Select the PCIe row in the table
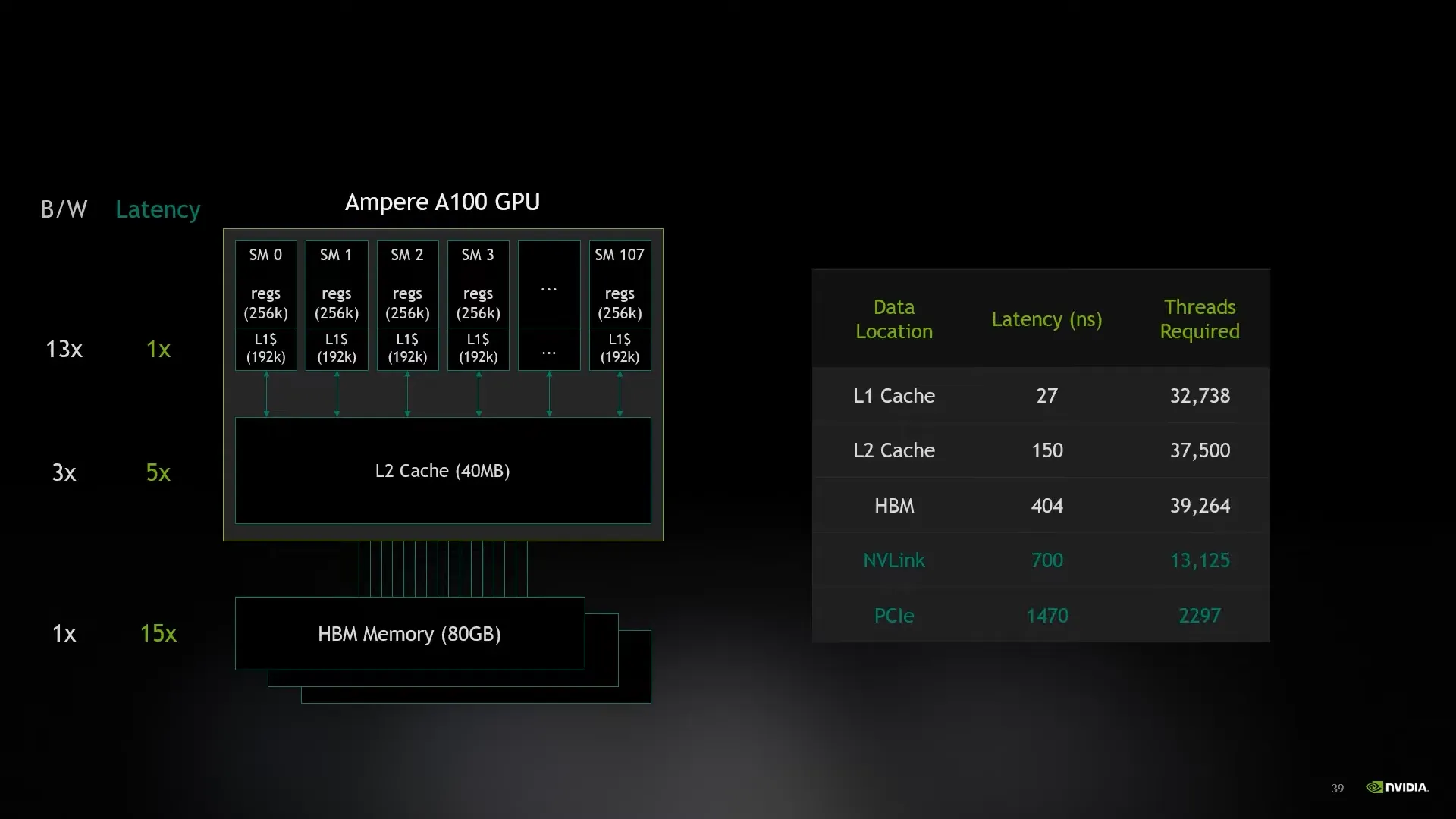1456x819 pixels. (x=1040, y=616)
